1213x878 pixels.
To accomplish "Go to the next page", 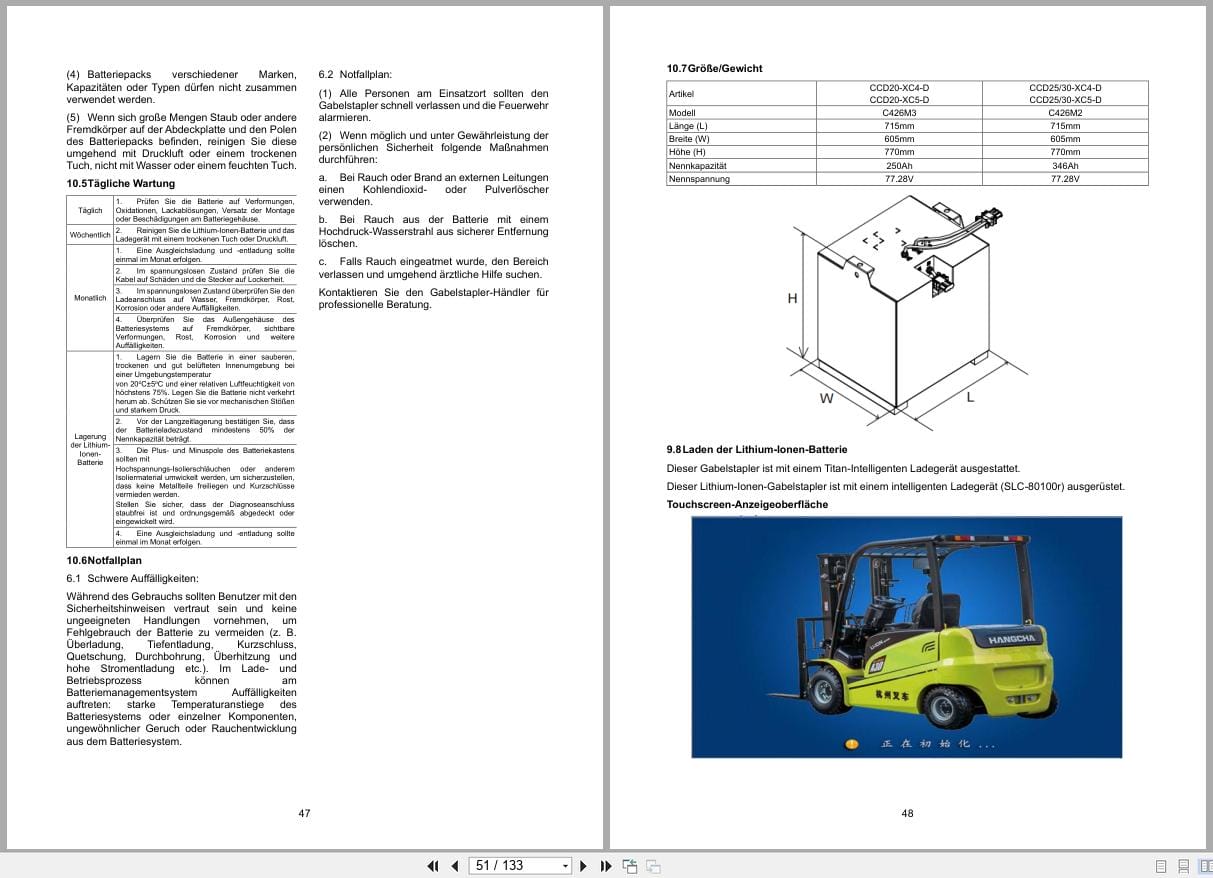I will (584, 866).
